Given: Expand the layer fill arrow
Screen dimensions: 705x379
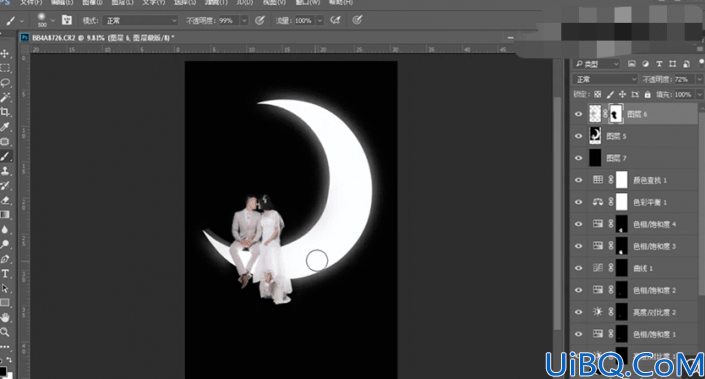Looking at the screenshot, I should pos(699,94).
